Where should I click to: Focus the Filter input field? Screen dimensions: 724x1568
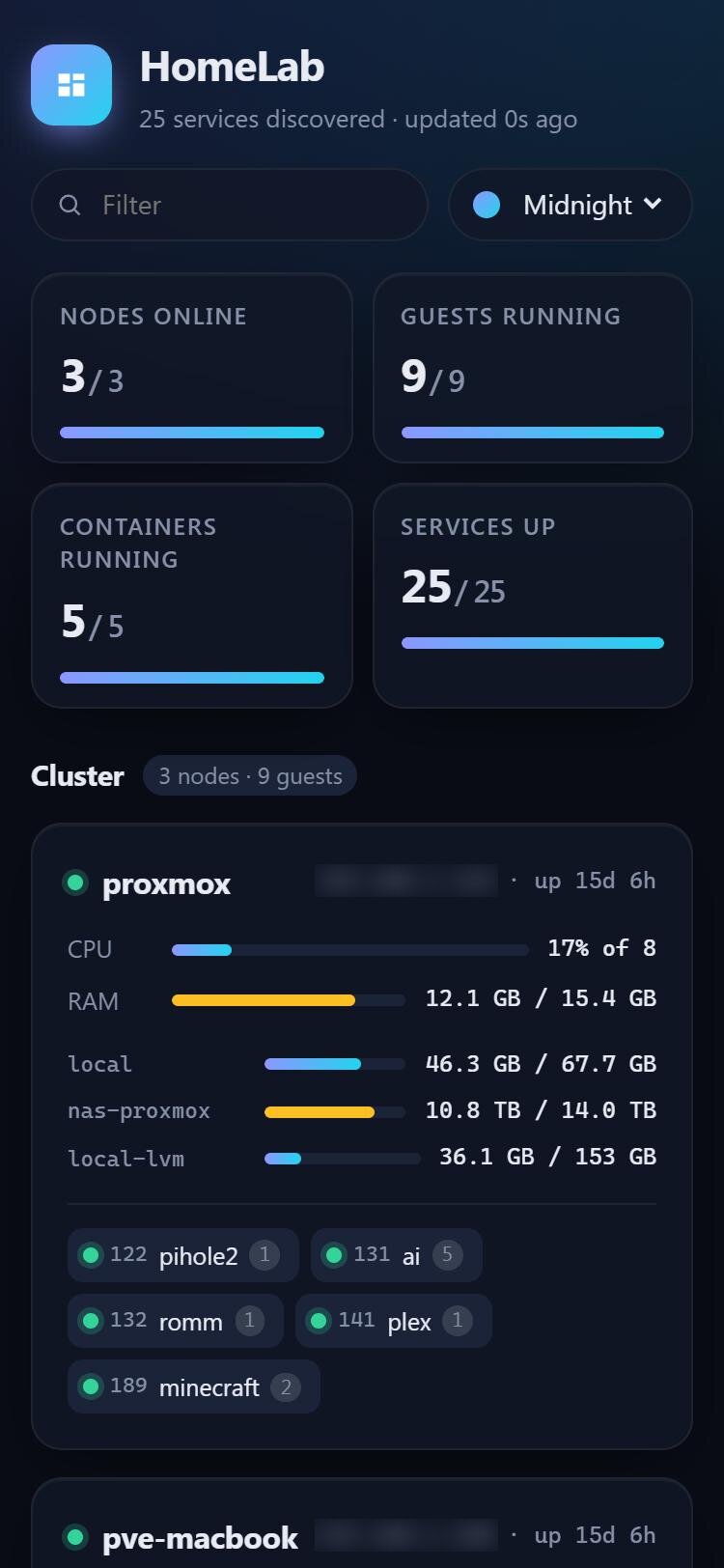230,205
